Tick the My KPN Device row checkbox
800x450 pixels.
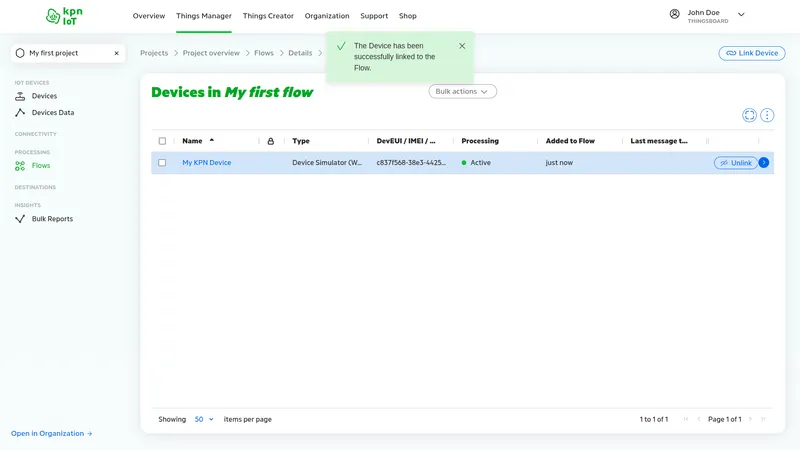click(162, 163)
